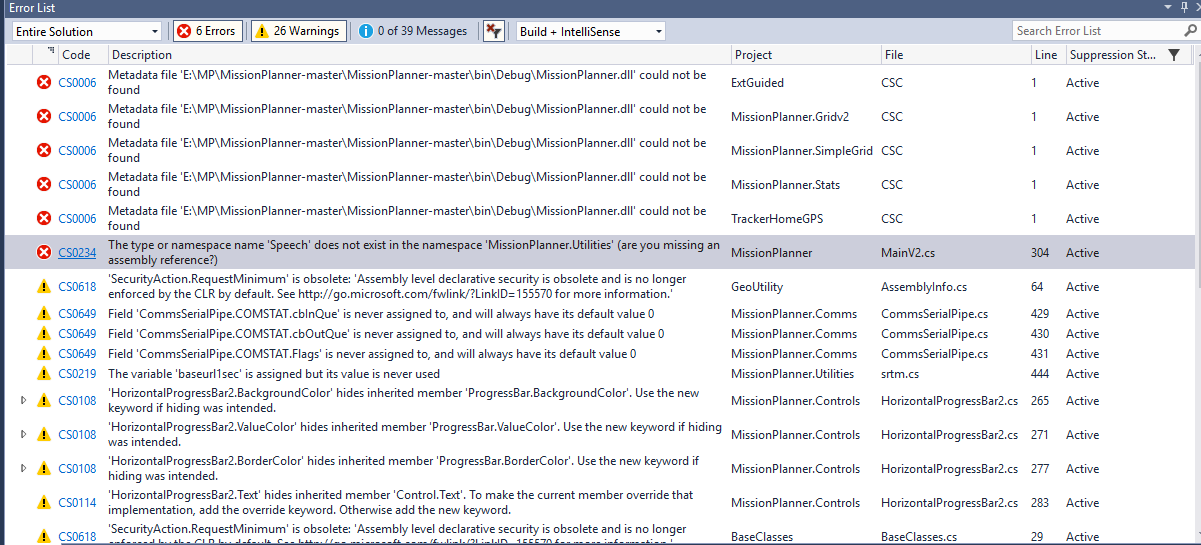This screenshot has width=1201, height=545.
Task: Click the error icon on MissionPlanner.SimpleGrid row
Action: click(44, 151)
